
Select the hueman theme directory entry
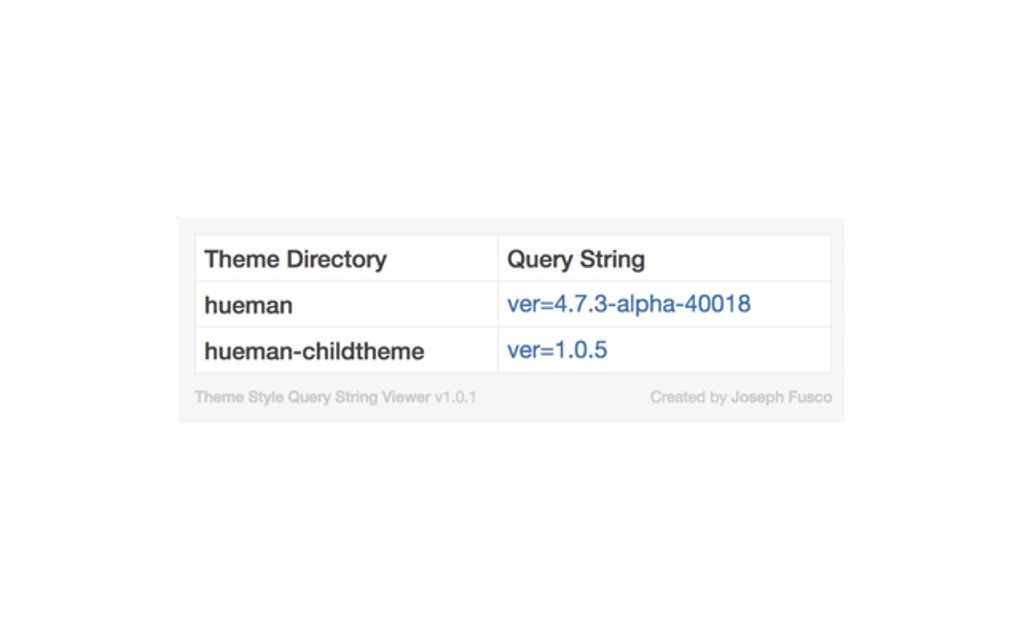point(247,305)
